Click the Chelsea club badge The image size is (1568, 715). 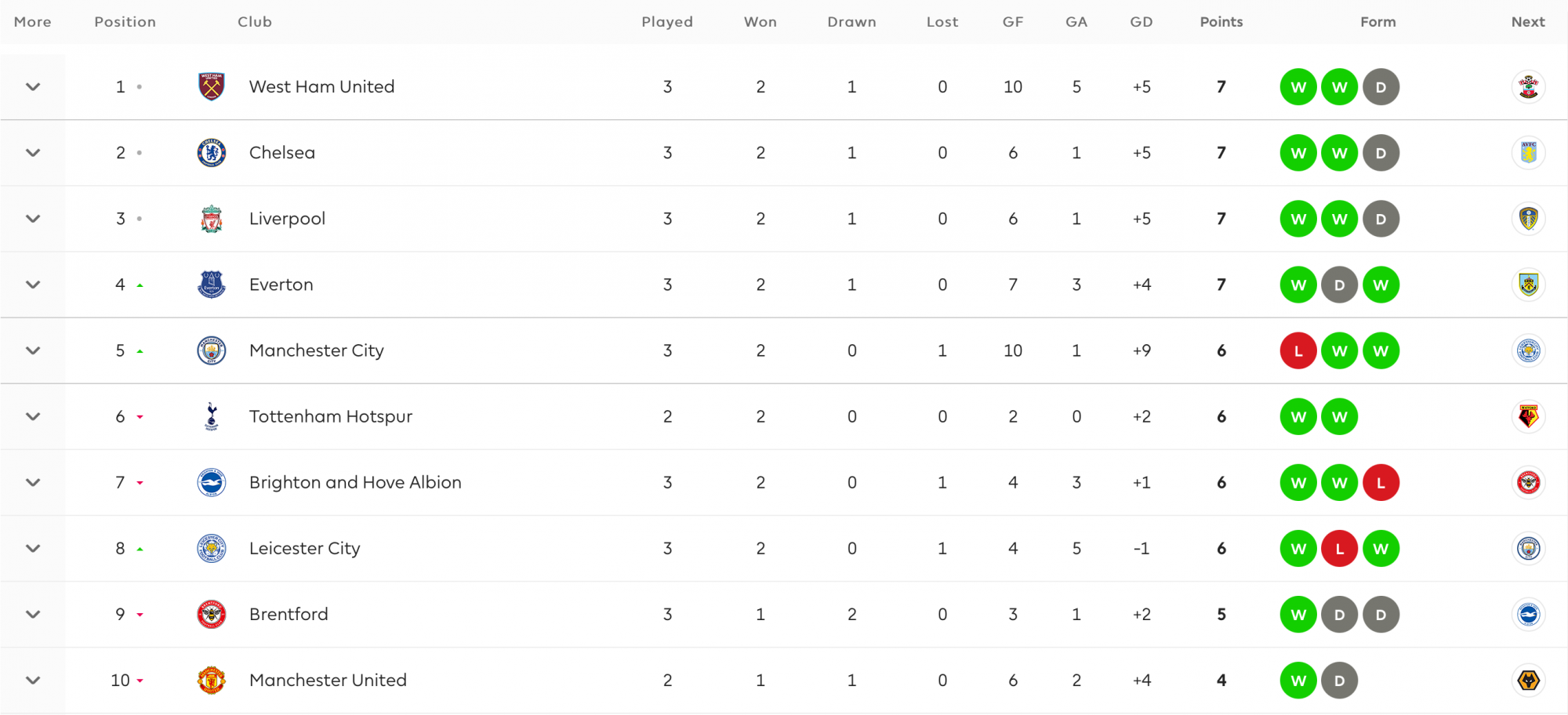[212, 153]
